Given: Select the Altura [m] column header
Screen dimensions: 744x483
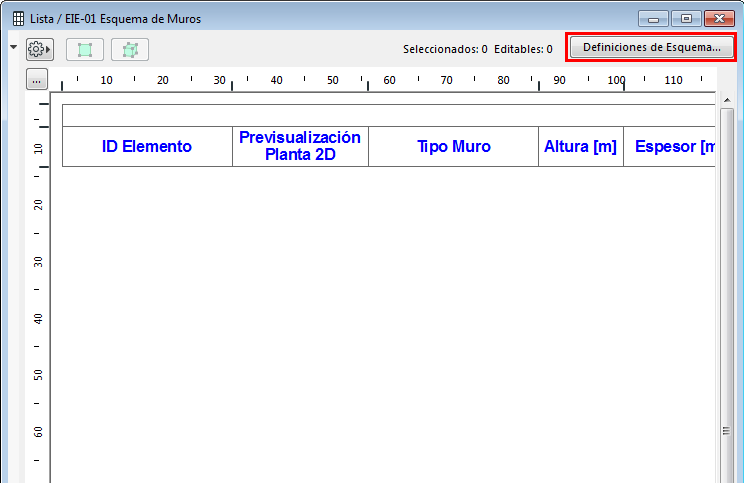Looking at the screenshot, I should coord(581,146).
